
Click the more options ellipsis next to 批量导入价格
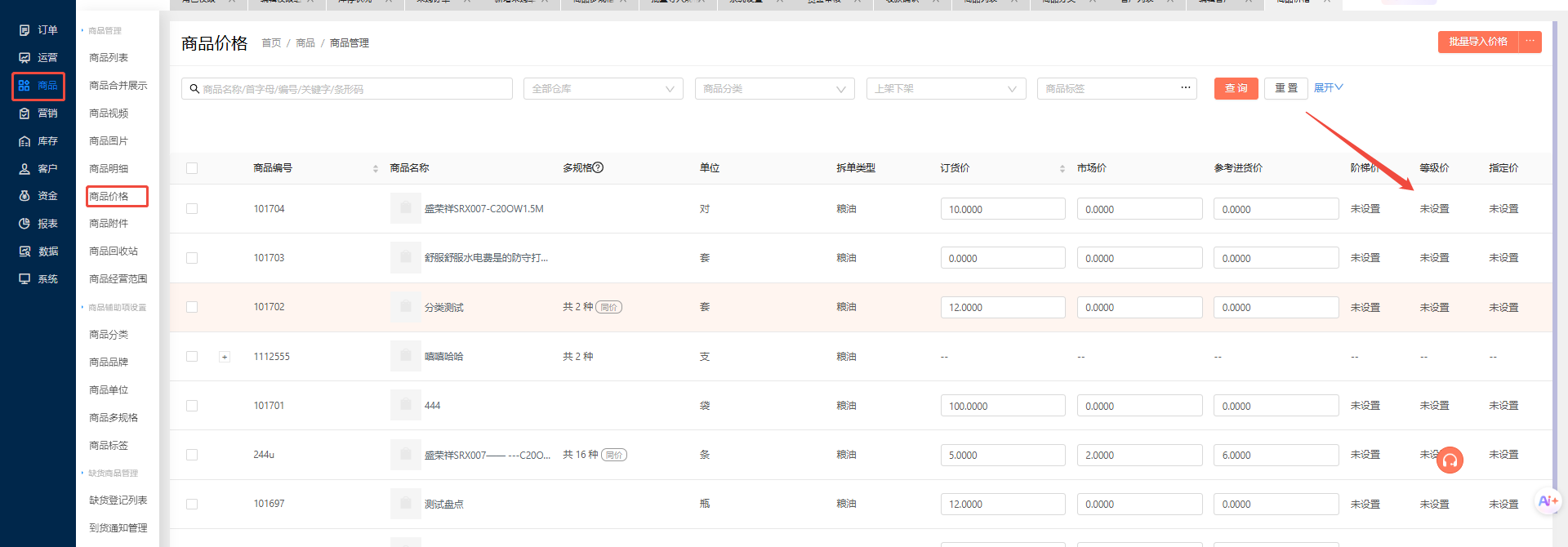(1530, 42)
